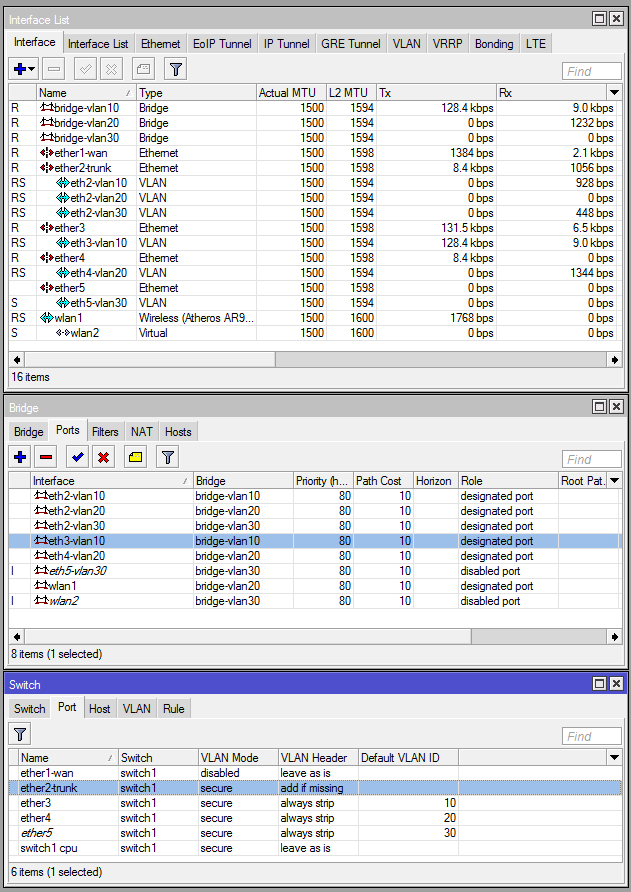The height and width of the screenshot is (892, 631).
Task: Open Filters tab in Bridge window
Action: tap(105, 432)
